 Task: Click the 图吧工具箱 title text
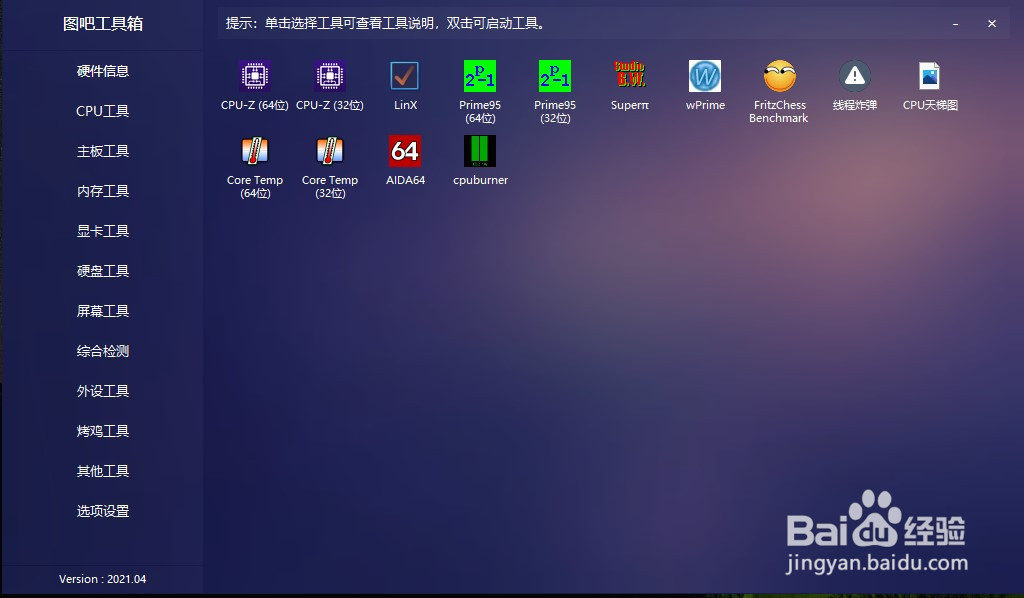point(103,24)
